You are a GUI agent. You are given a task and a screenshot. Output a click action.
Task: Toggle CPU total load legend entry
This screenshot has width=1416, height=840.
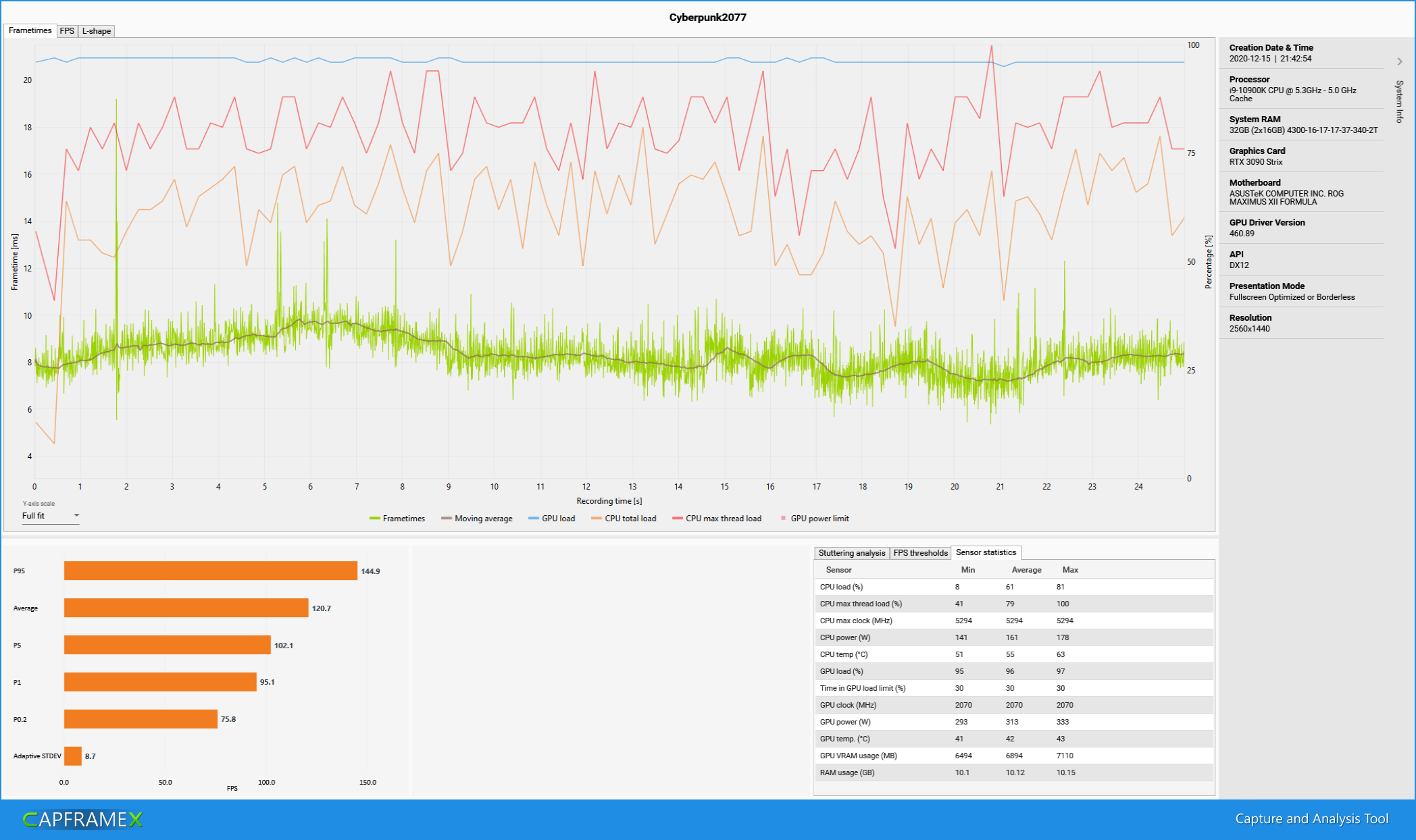624,519
